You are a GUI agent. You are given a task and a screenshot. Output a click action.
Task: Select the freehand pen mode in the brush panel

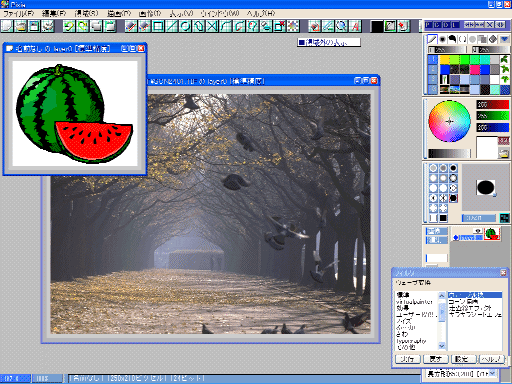tap(432, 39)
